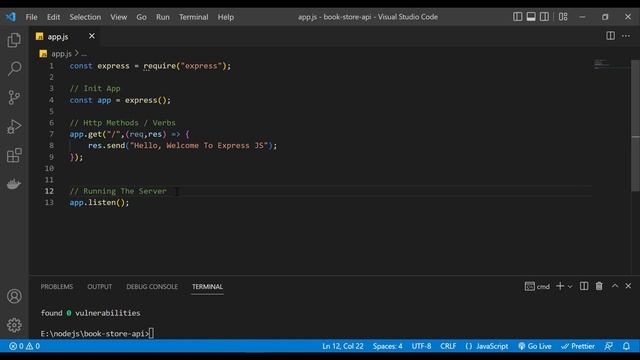Click the cmd terminal shell label

point(537,287)
